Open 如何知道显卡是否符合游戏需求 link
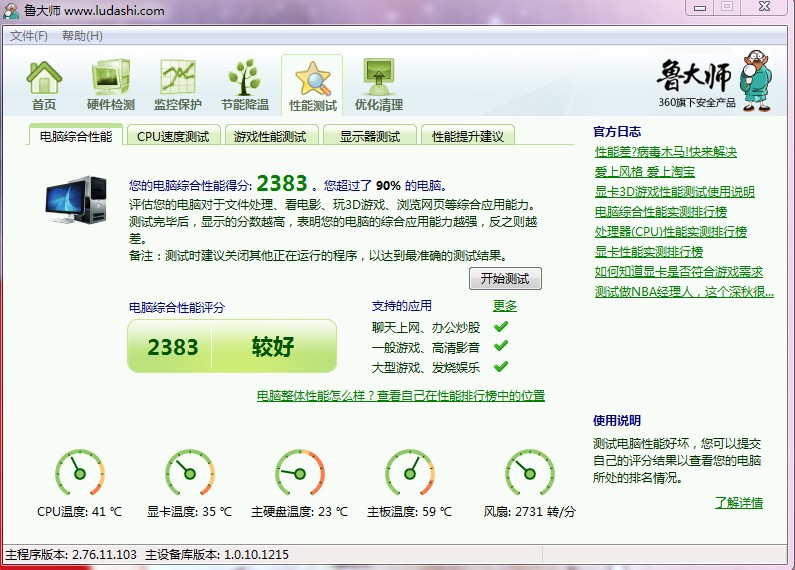795x570 pixels. (678, 272)
